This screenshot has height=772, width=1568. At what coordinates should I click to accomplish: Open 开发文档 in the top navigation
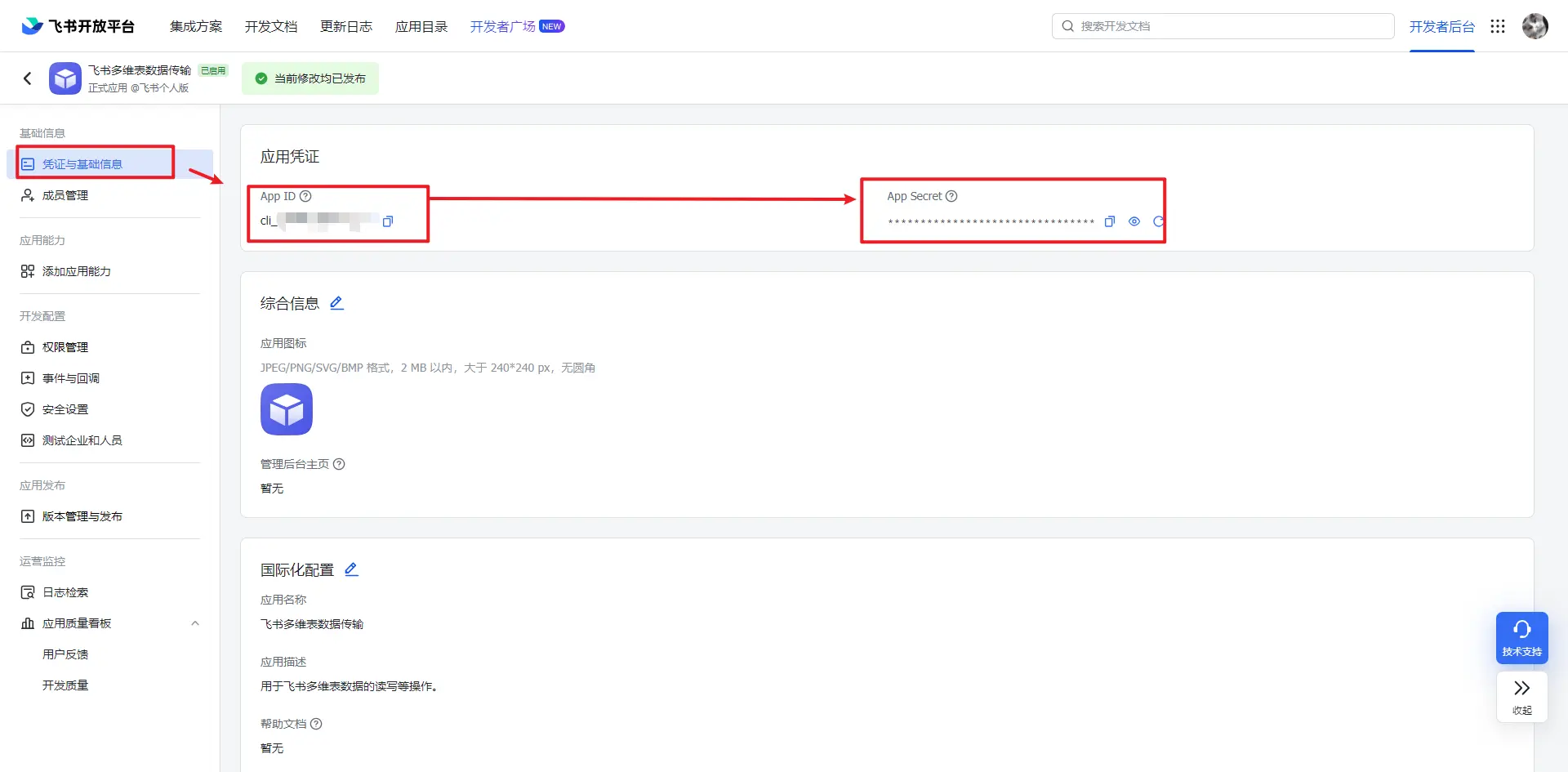coord(271,26)
